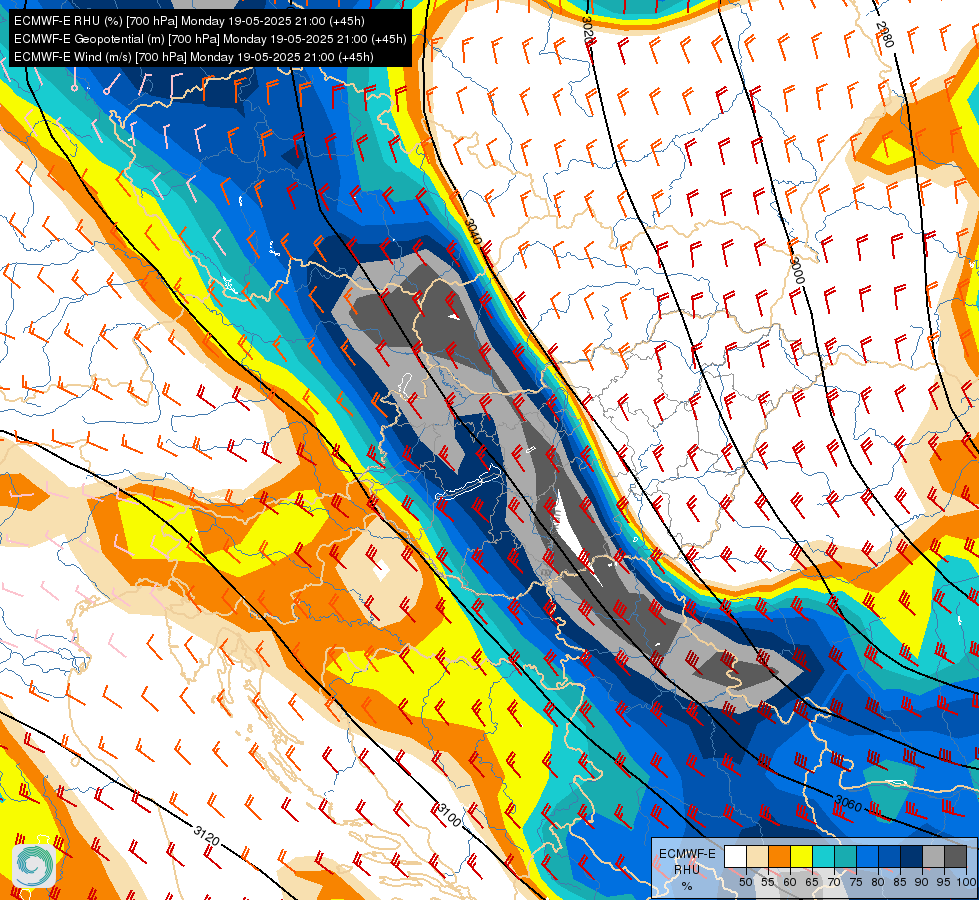This screenshot has width=979, height=900.
Task: Select the bright blue 75-80 legend swatch
Action: (x=867, y=856)
